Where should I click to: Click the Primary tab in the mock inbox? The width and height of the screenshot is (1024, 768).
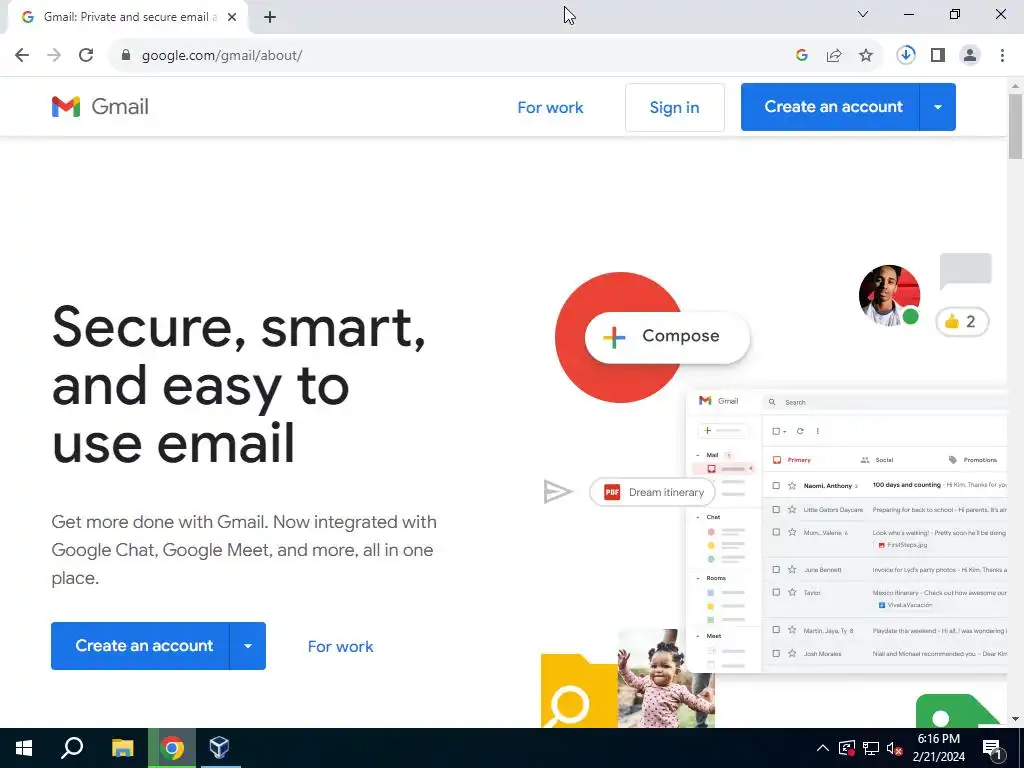(792, 460)
